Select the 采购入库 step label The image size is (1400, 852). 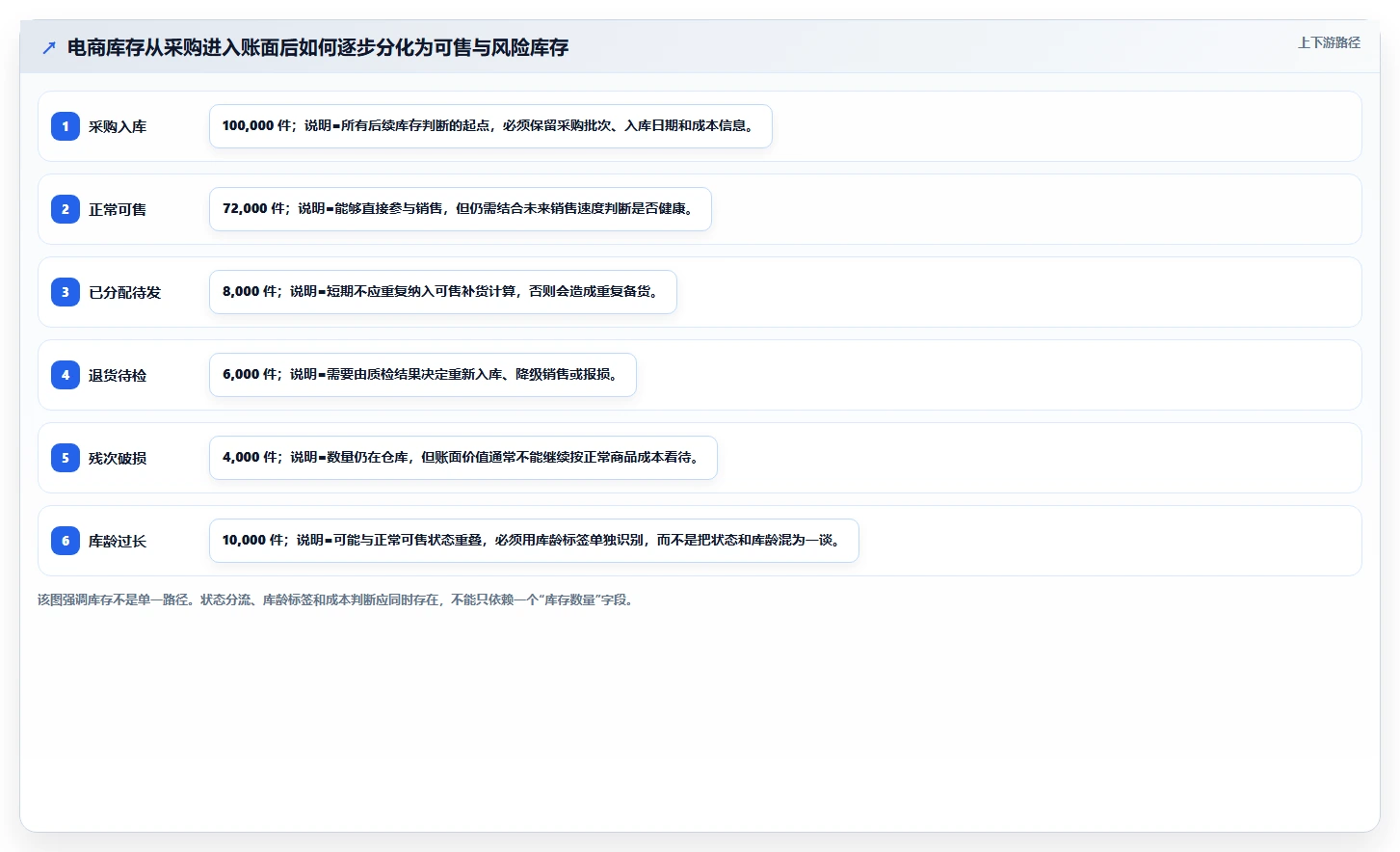[118, 126]
